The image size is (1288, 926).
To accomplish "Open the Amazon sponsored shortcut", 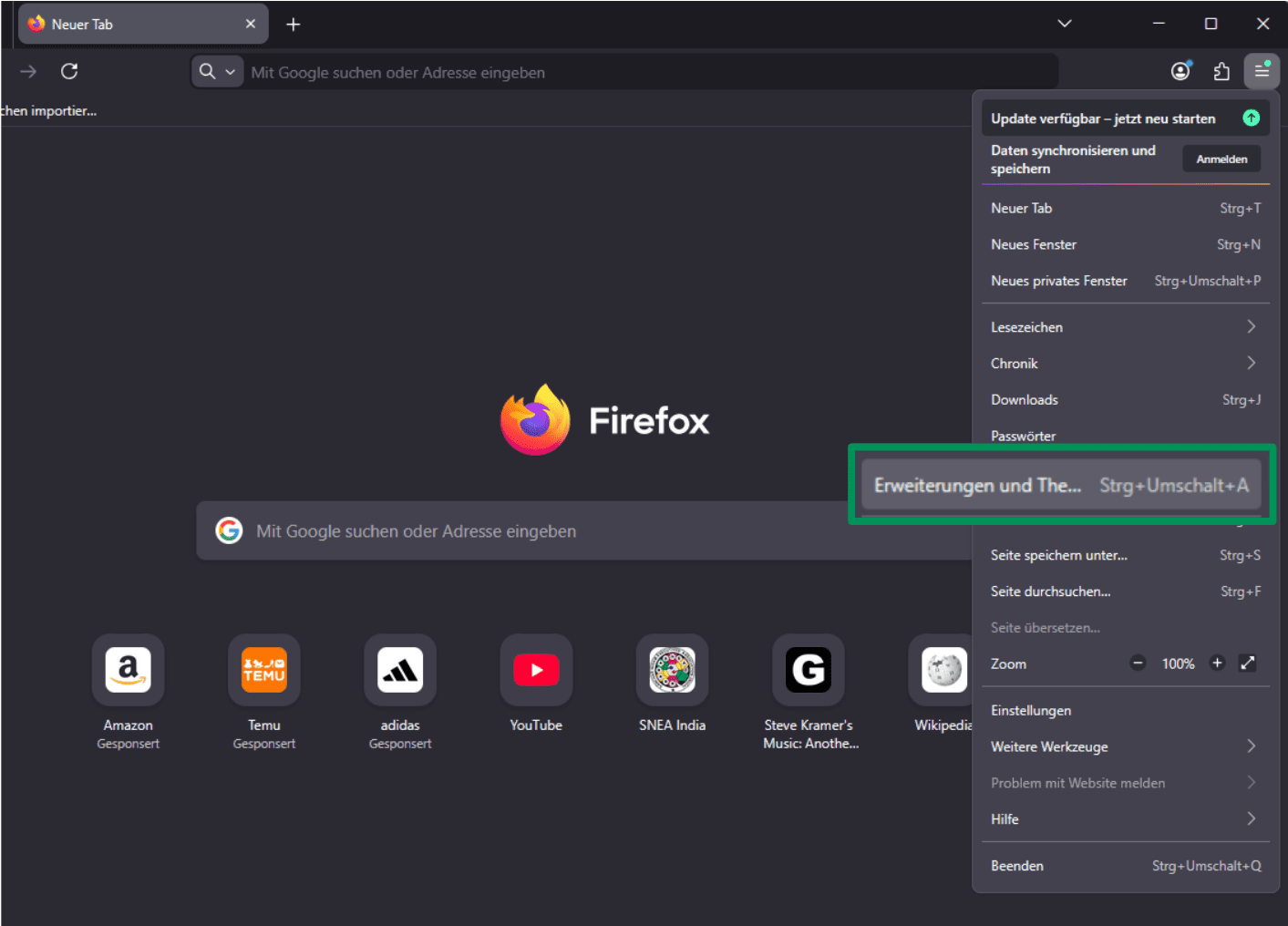I will pos(128,670).
